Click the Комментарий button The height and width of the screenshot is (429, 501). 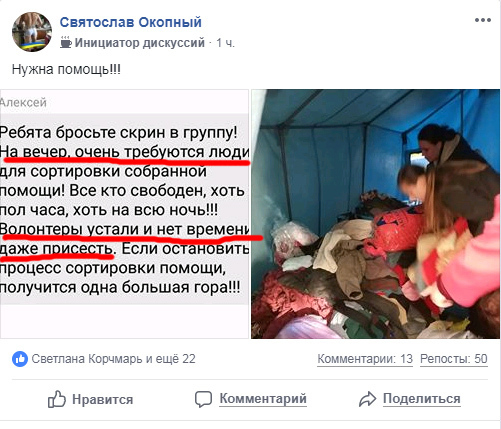tap(251, 399)
